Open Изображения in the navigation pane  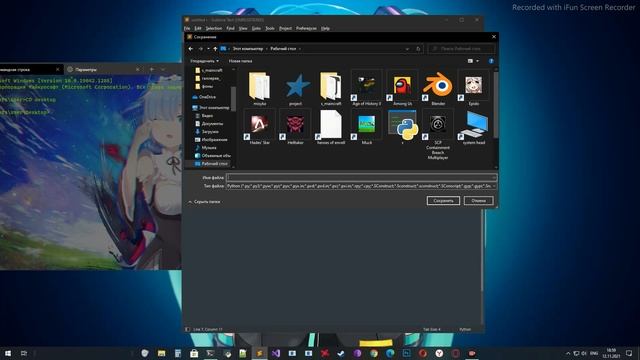pyautogui.click(x=213, y=140)
